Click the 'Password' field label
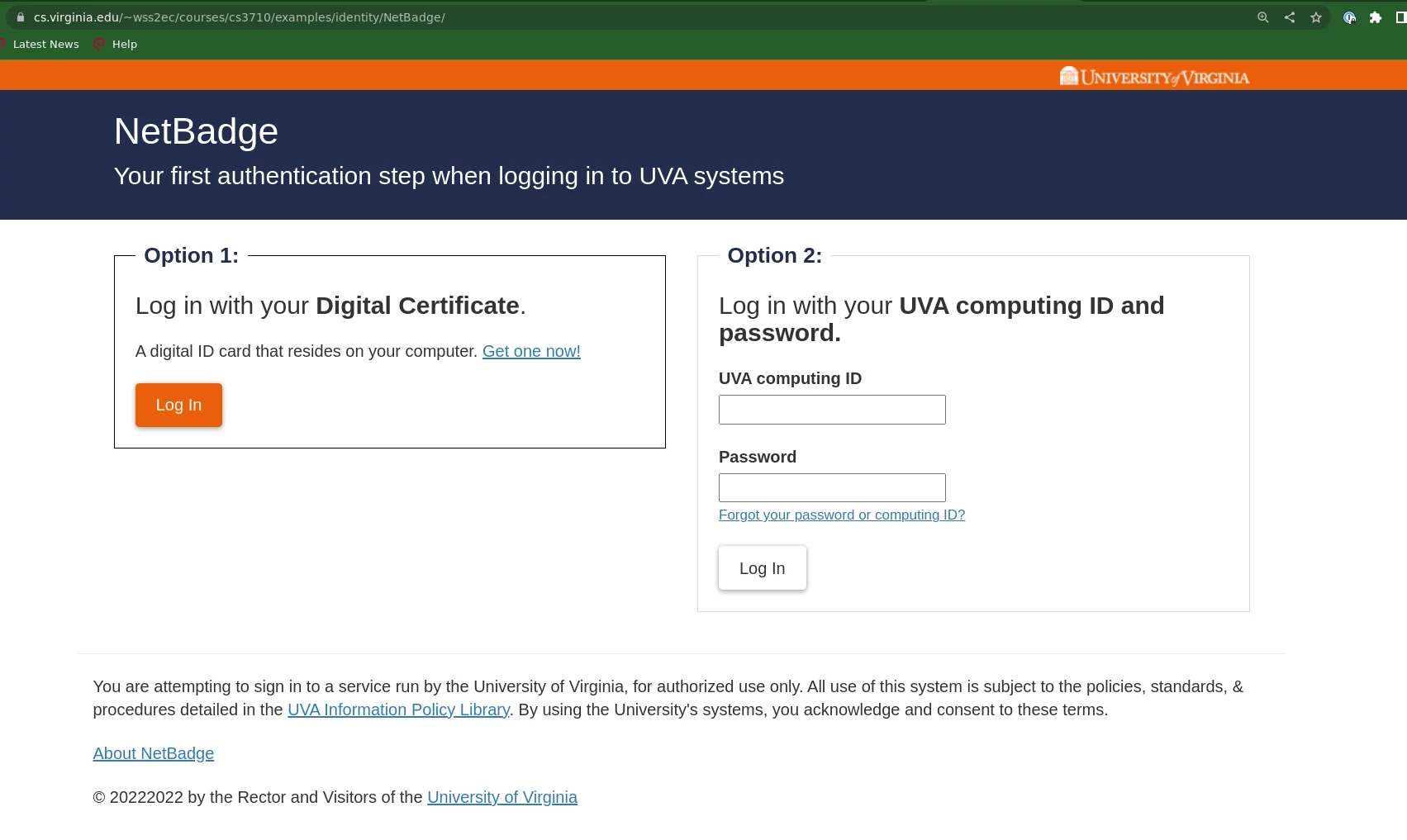Screen dimensions: 1407x840 758,457
